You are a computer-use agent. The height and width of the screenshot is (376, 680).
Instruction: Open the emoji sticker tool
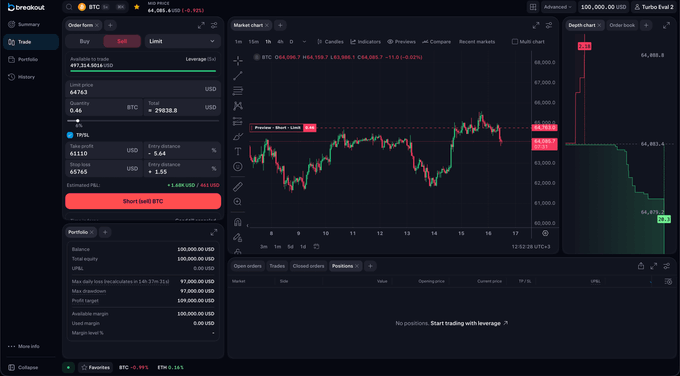pyautogui.click(x=238, y=167)
